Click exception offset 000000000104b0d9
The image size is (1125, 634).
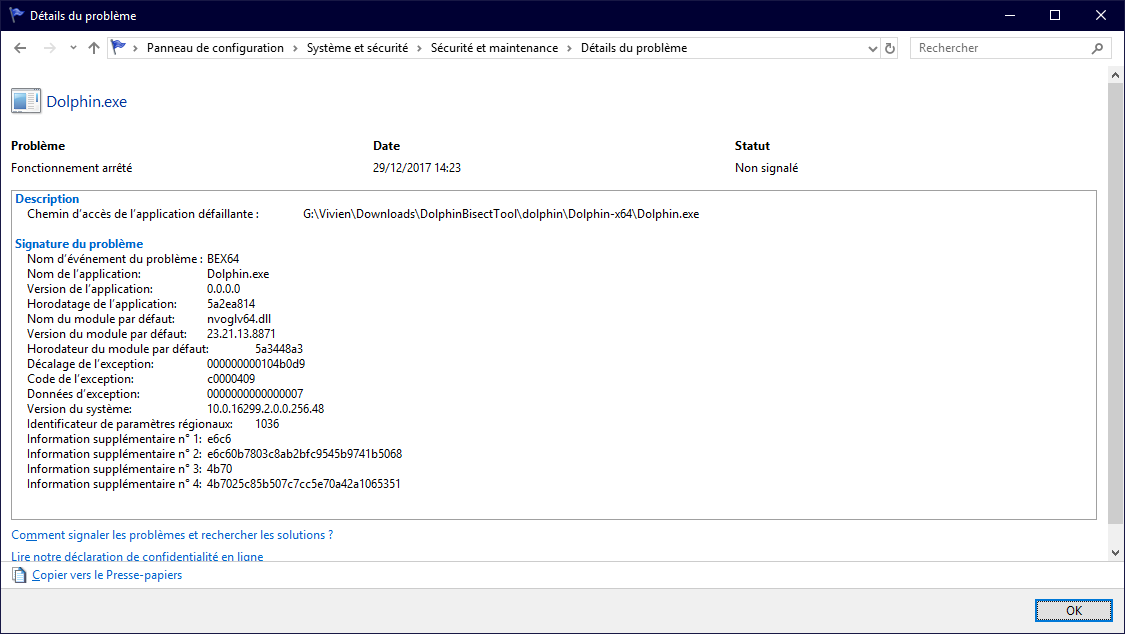coord(256,364)
